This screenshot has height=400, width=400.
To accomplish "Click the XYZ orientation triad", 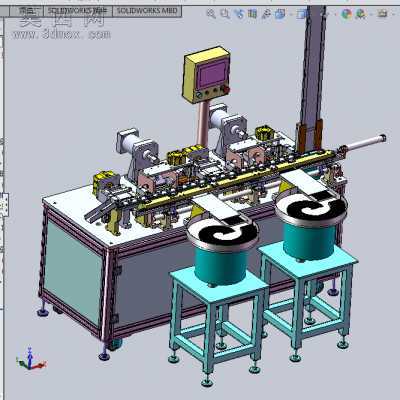I will (30, 359).
